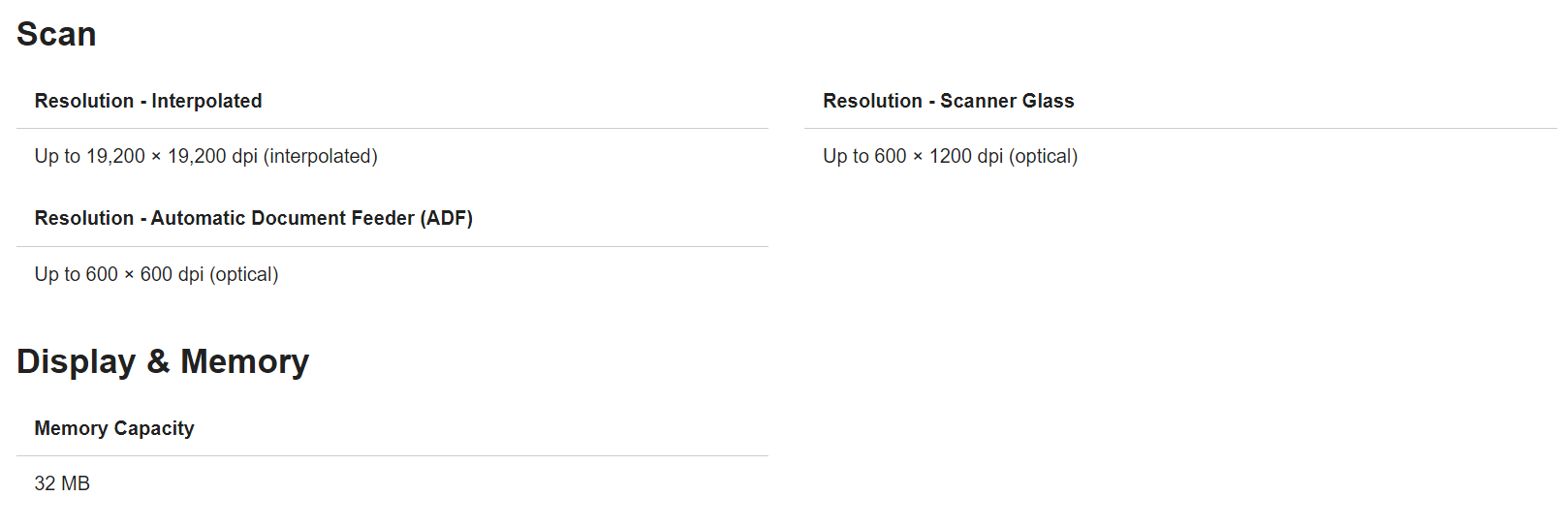The width and height of the screenshot is (1568, 528).
Task: Click the divider below Resolution - Scanner Glass
Action: pos(1179,128)
